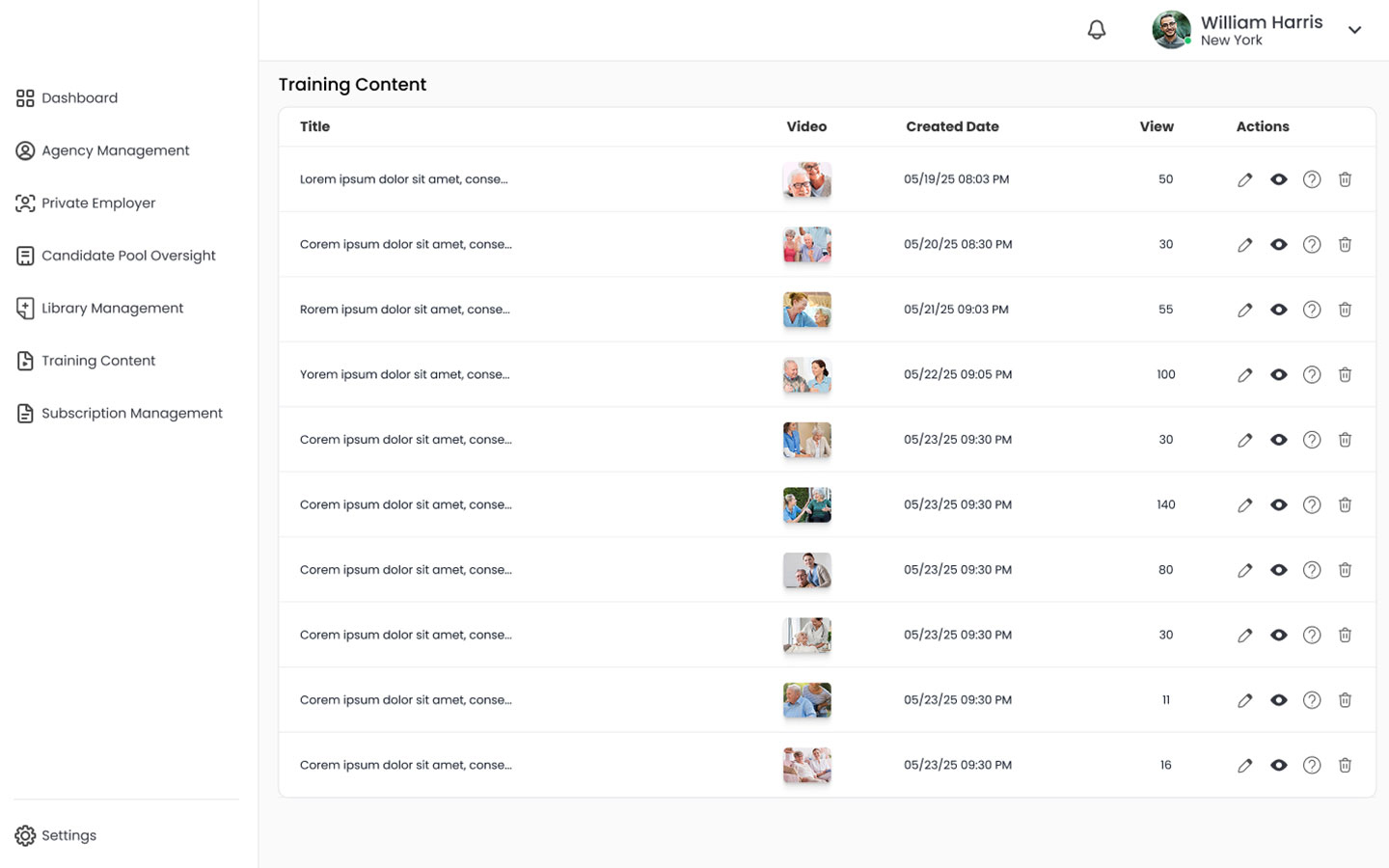The image size is (1389, 868).
Task: Toggle visibility eye for the Lorem ipsum row
Action: pyautogui.click(x=1279, y=179)
